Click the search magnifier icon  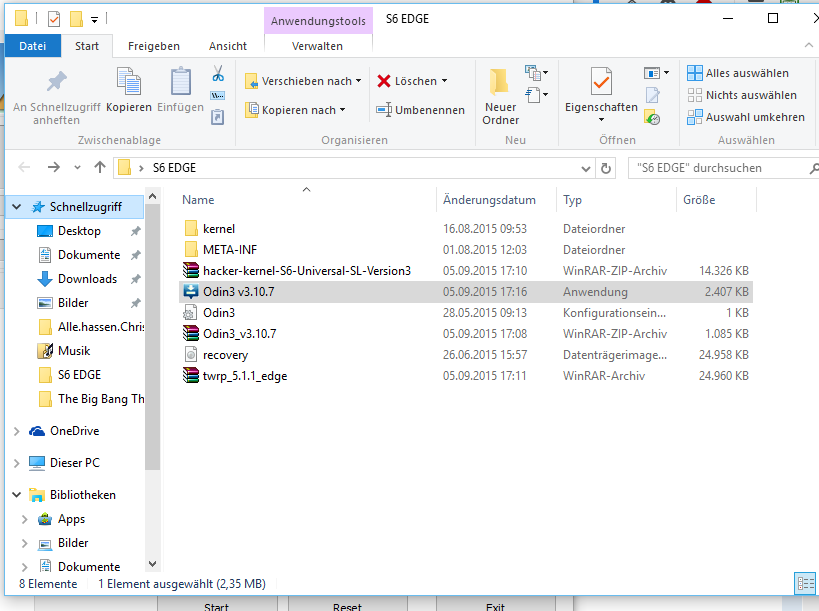tap(813, 168)
